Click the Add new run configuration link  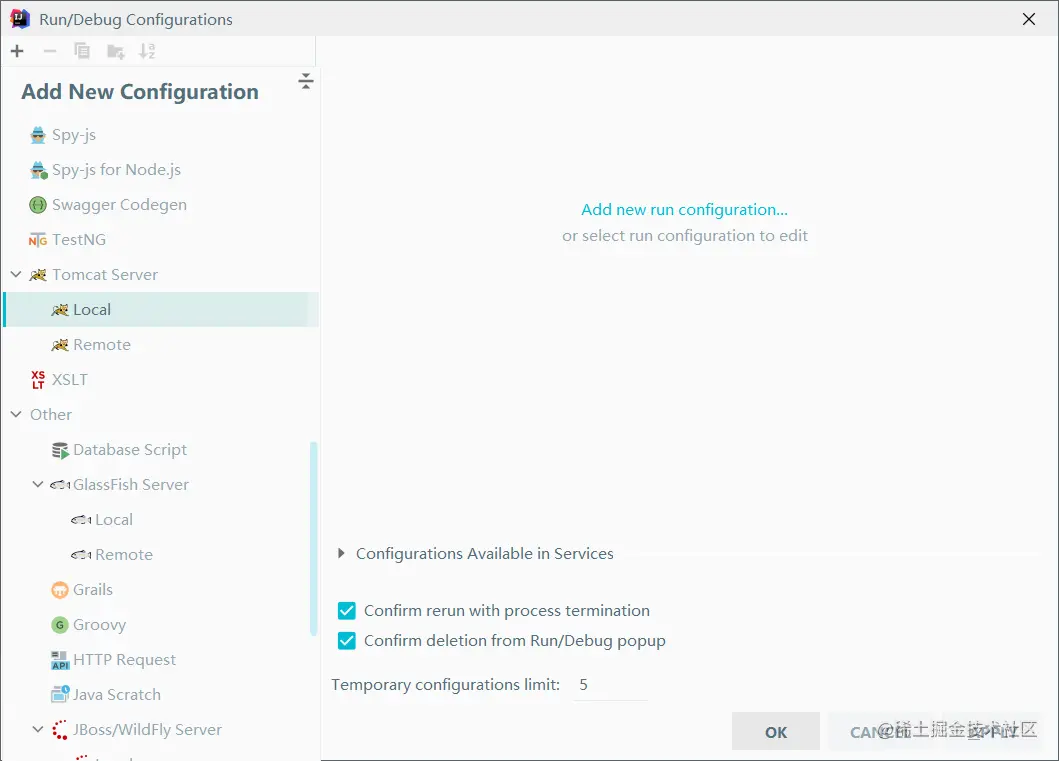pos(684,210)
